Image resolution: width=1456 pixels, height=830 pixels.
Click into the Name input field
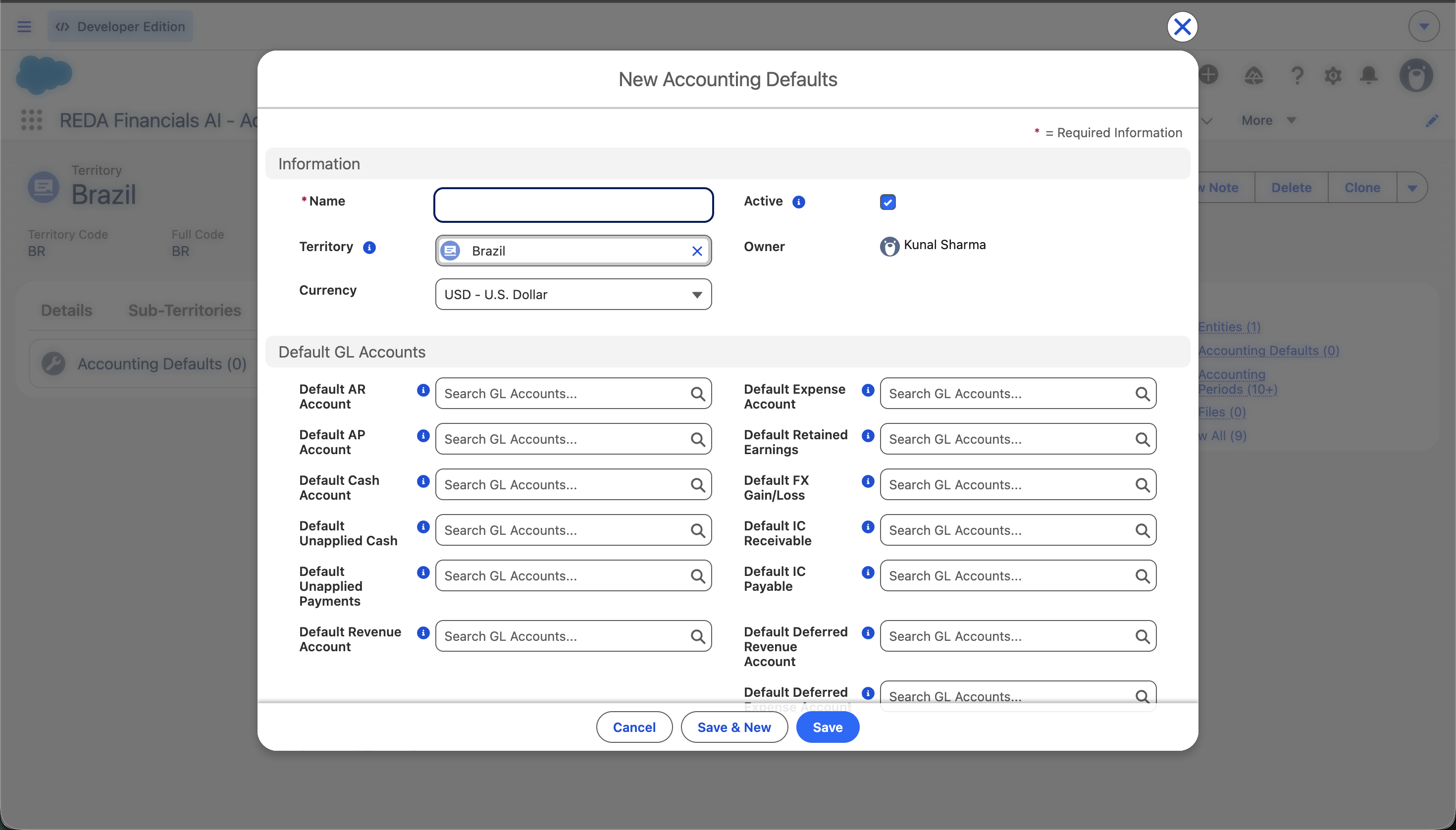(x=573, y=205)
